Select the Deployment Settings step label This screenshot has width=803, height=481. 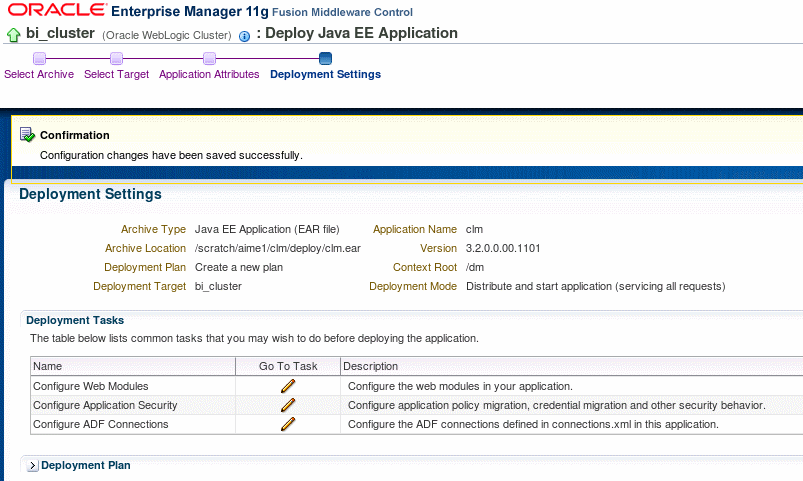[326, 74]
